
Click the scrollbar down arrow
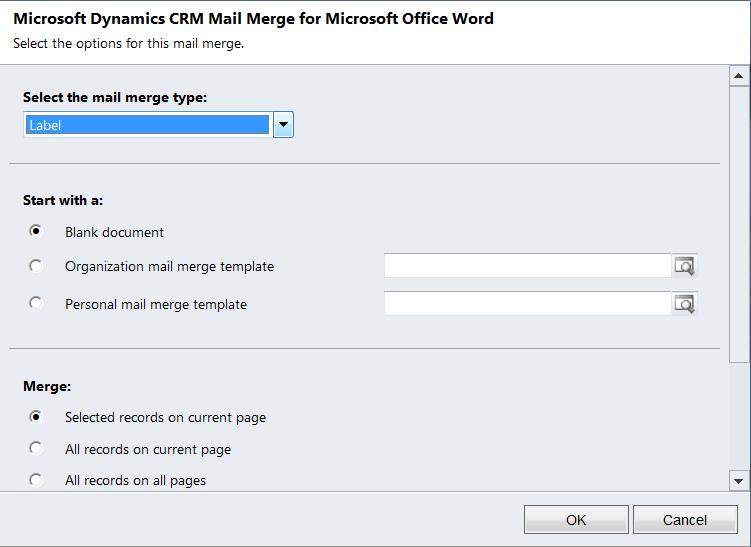click(x=739, y=481)
